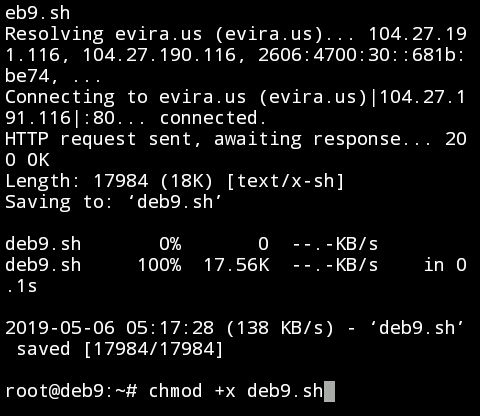
Task: Click the saved [17984/17984] text
Action: pyautogui.click(x=120, y=349)
